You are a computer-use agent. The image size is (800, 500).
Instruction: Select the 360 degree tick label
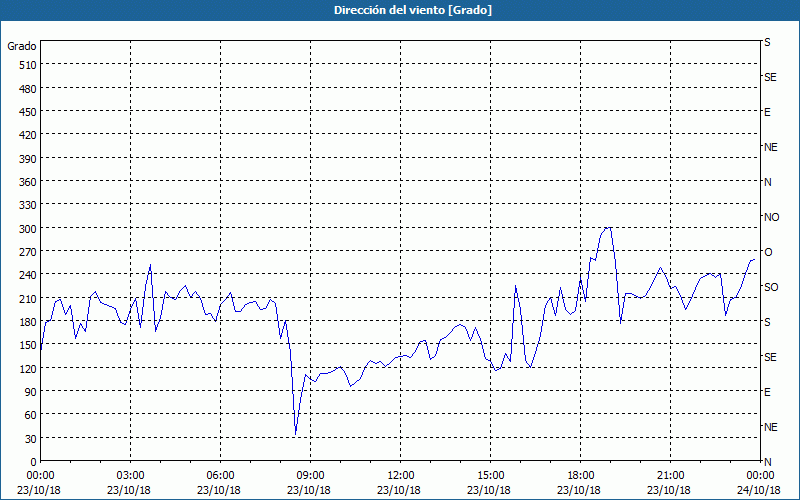tap(28, 182)
